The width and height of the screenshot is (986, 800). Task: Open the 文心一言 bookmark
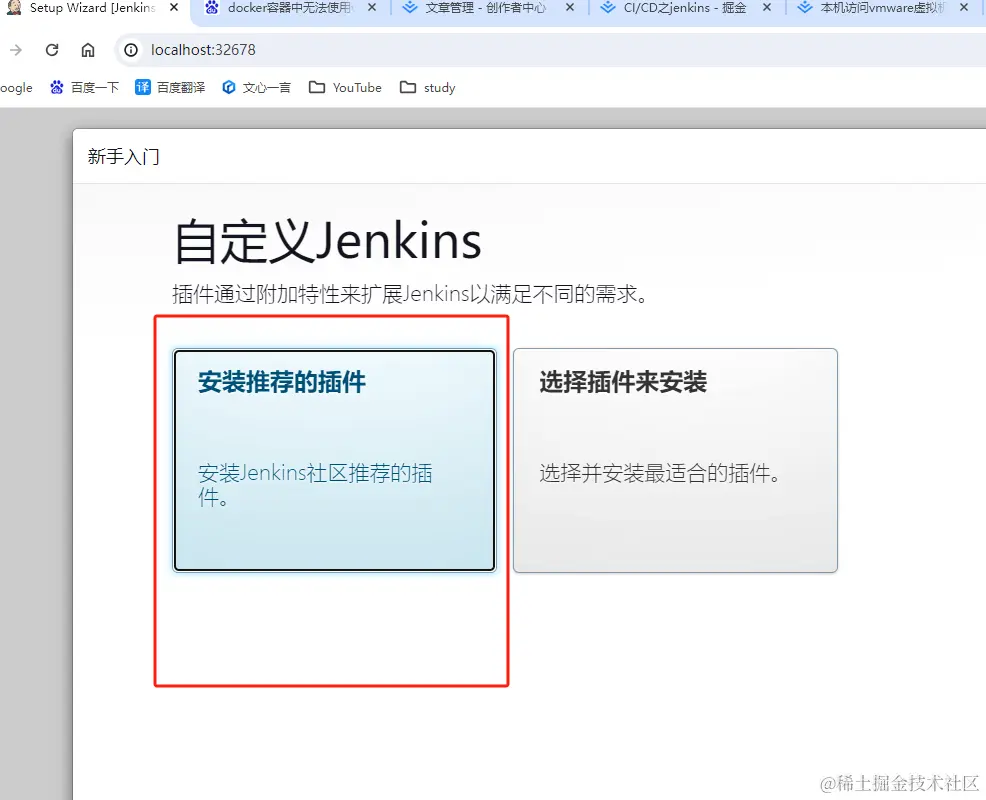coord(256,87)
